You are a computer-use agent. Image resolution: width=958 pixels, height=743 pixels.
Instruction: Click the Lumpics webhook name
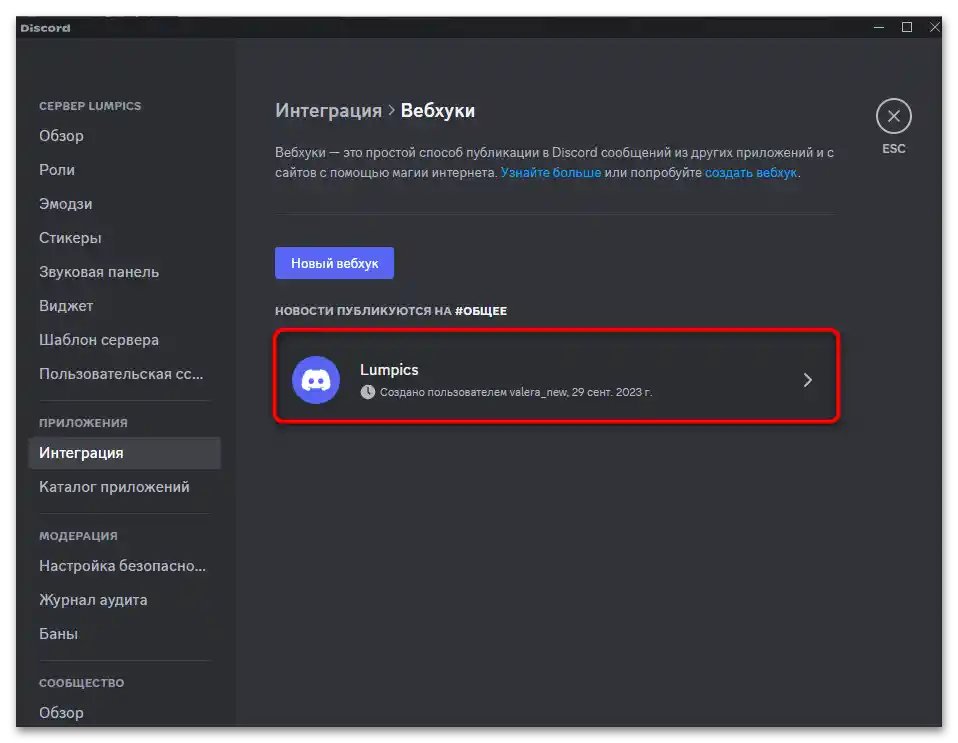point(389,370)
